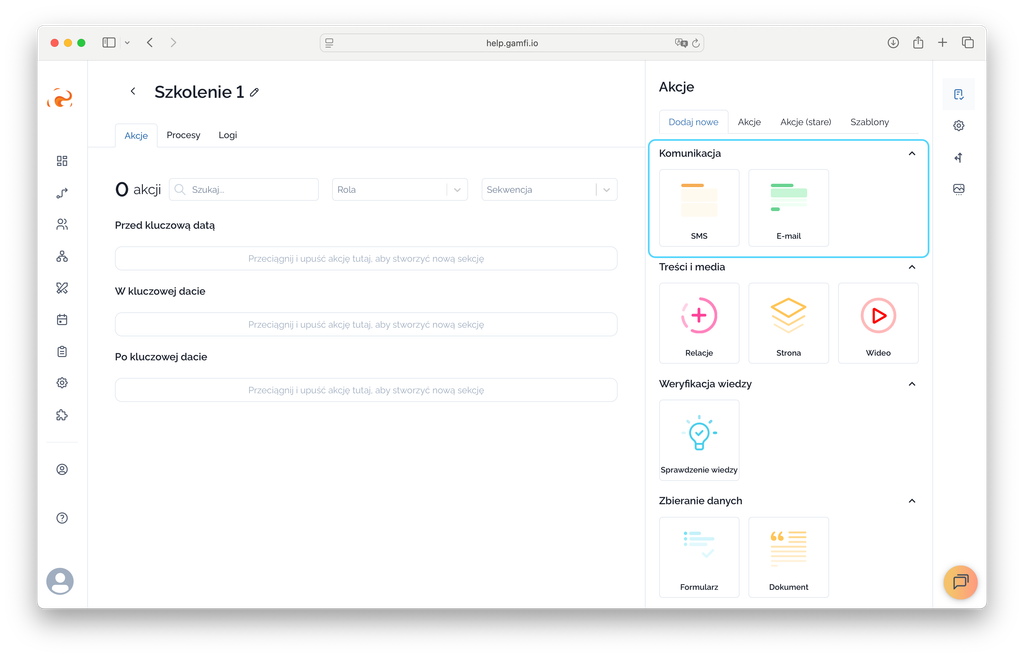Open the Rola dropdown filter
1024x658 pixels.
click(x=399, y=190)
